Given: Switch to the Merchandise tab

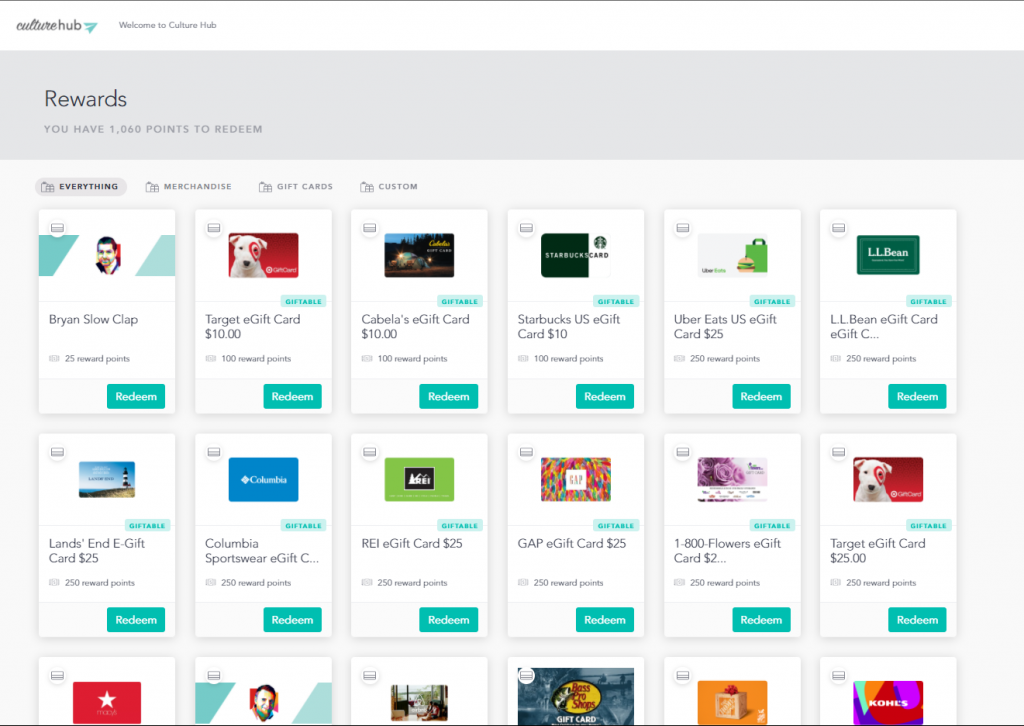Looking at the screenshot, I should tap(189, 187).
